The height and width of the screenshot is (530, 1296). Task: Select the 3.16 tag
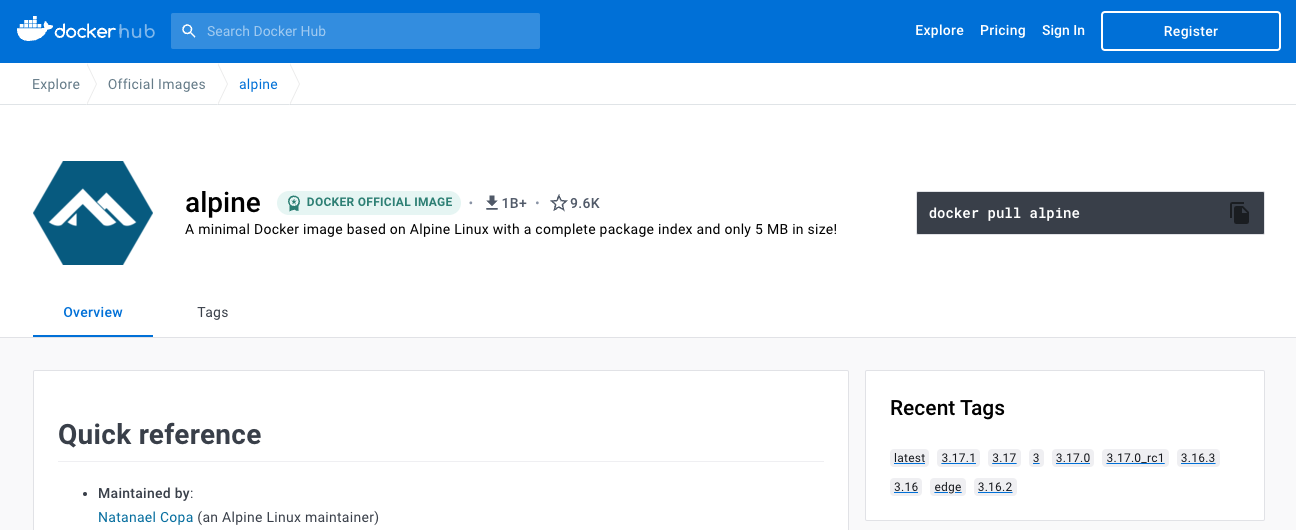906,487
